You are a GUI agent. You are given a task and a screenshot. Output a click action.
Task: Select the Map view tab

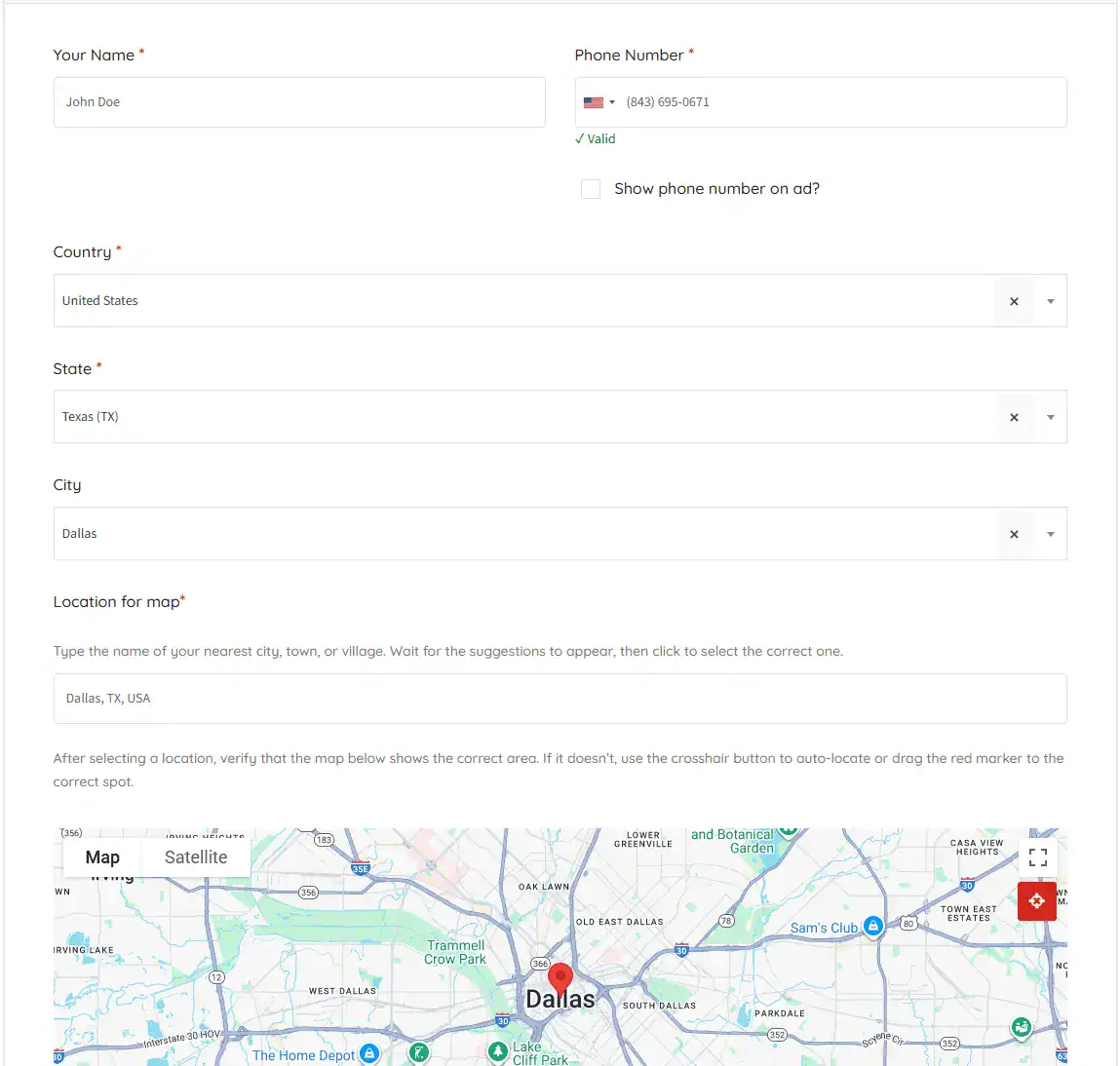102,857
